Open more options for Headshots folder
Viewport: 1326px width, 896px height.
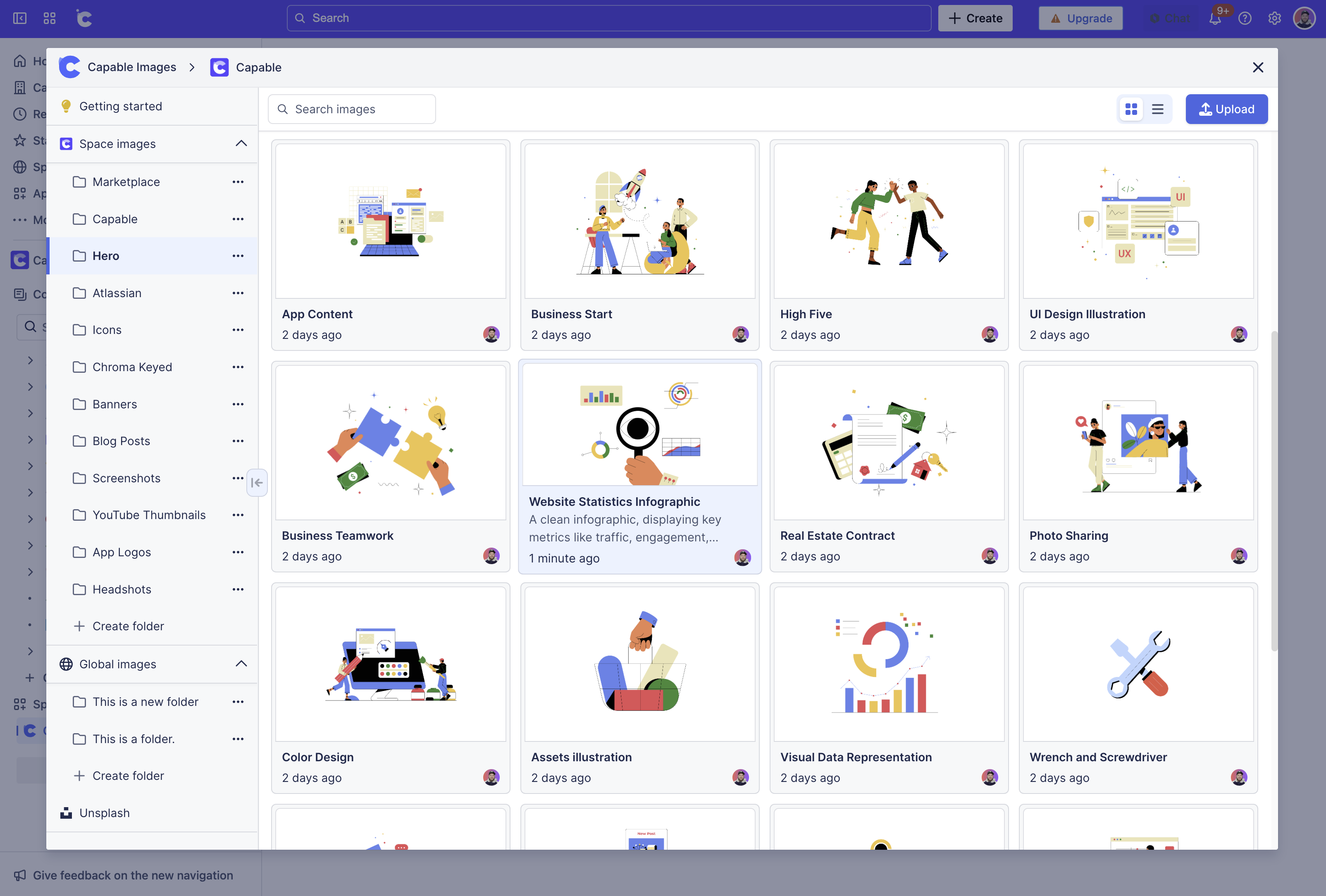(x=238, y=589)
